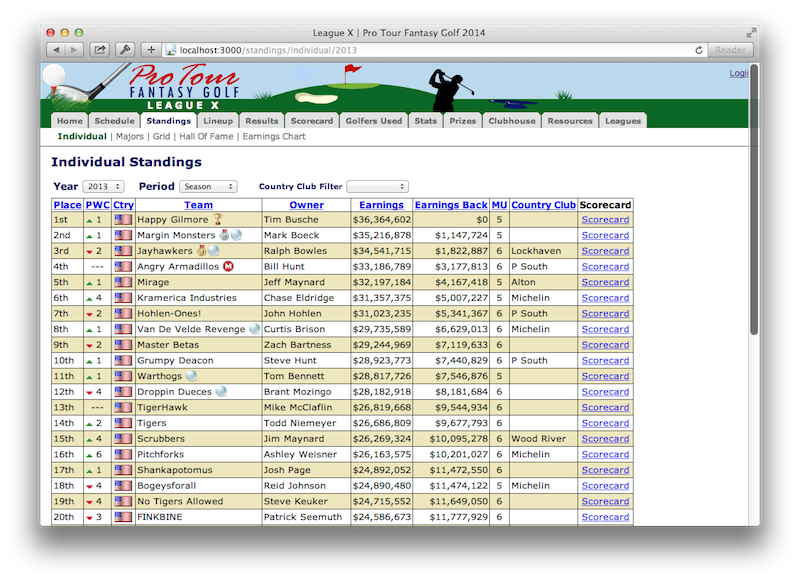Click the page's vertical scrollbar
The width and height of the screenshot is (800, 582).
[754, 200]
